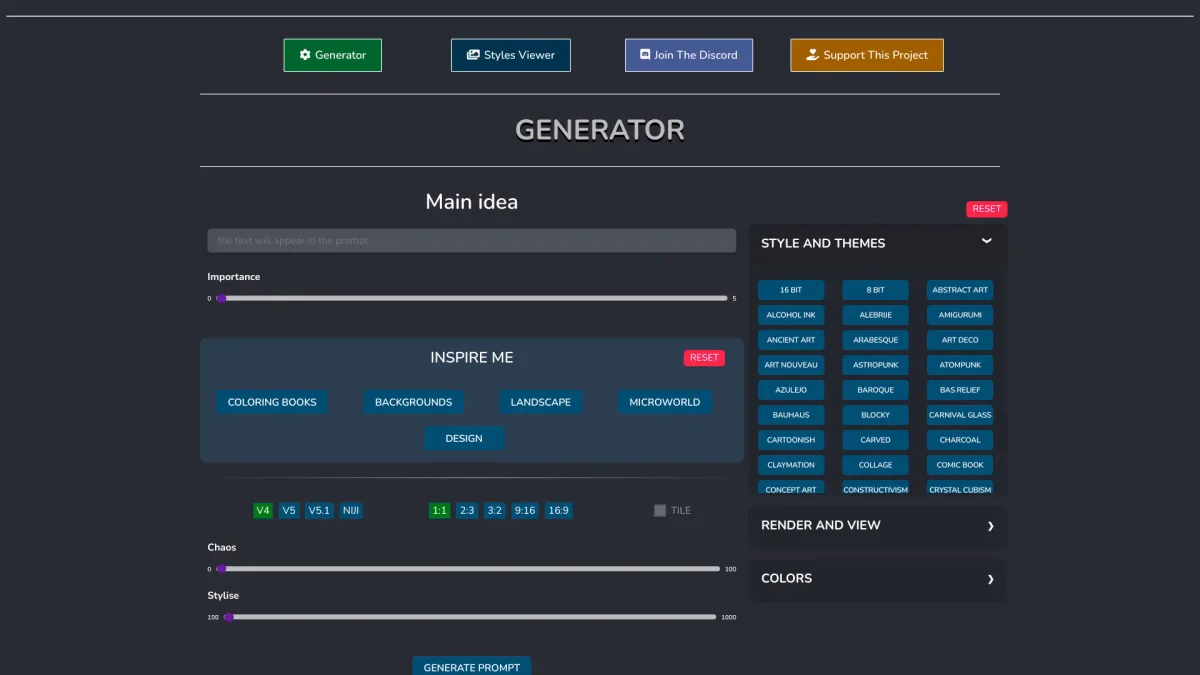Click the Chaos slider track
The height and width of the screenshot is (675, 1200).
[470, 569]
